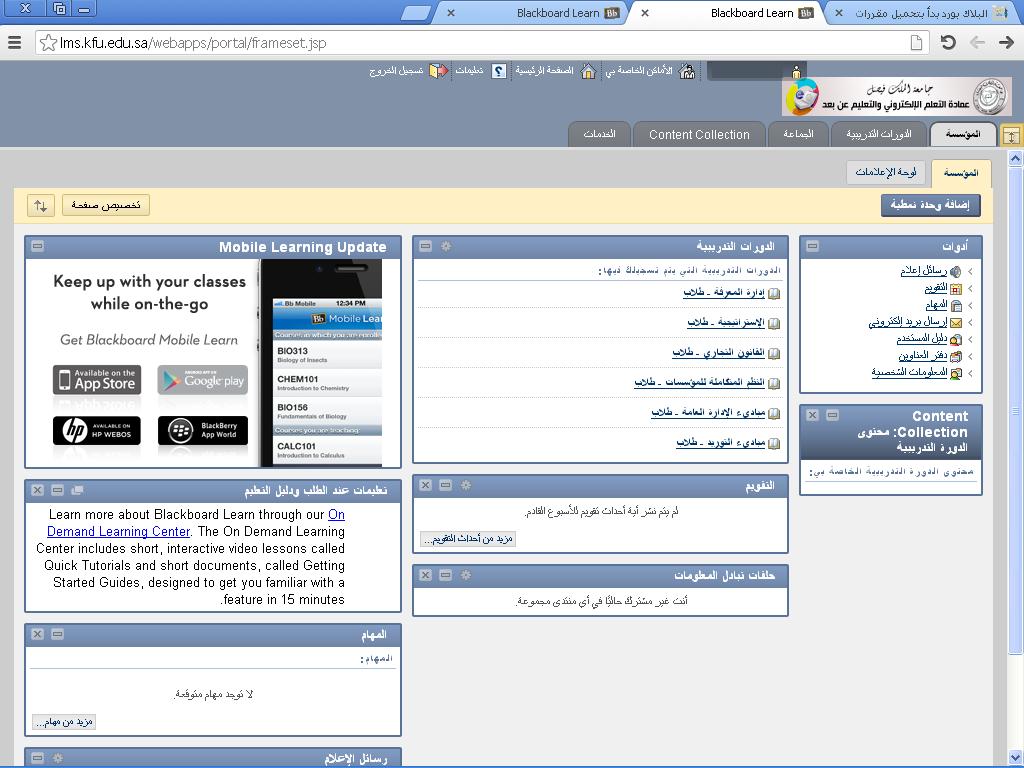The image size is (1024, 768).
Task: Open settings gear of التقويم module
Action: [x=466, y=485]
